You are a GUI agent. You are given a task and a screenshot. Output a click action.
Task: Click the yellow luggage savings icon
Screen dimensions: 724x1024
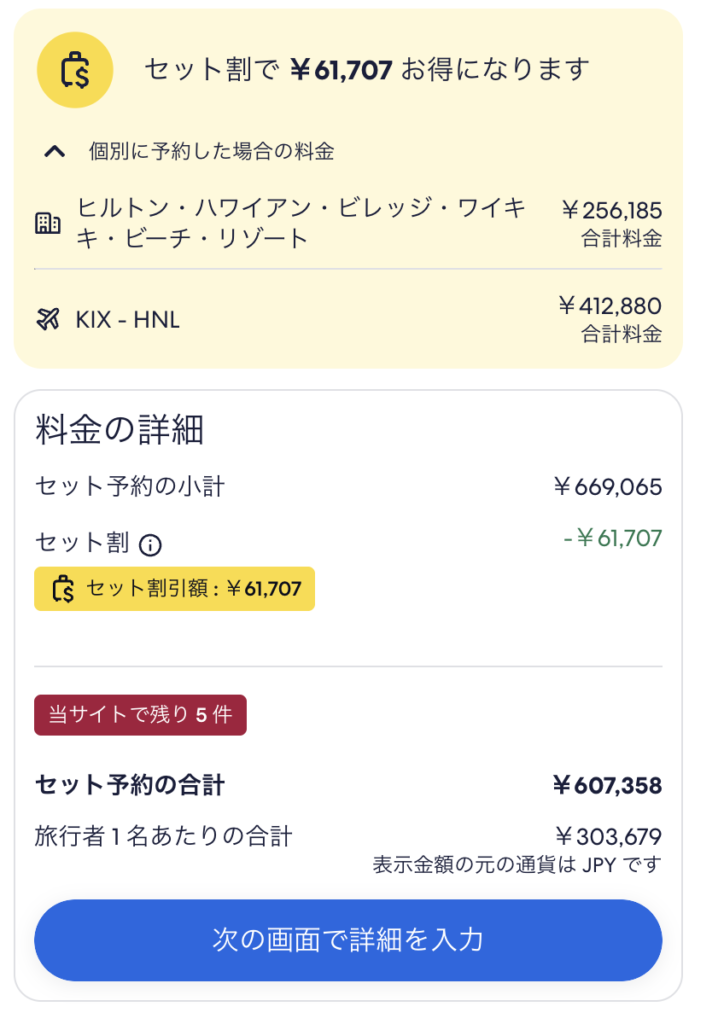tap(75, 70)
